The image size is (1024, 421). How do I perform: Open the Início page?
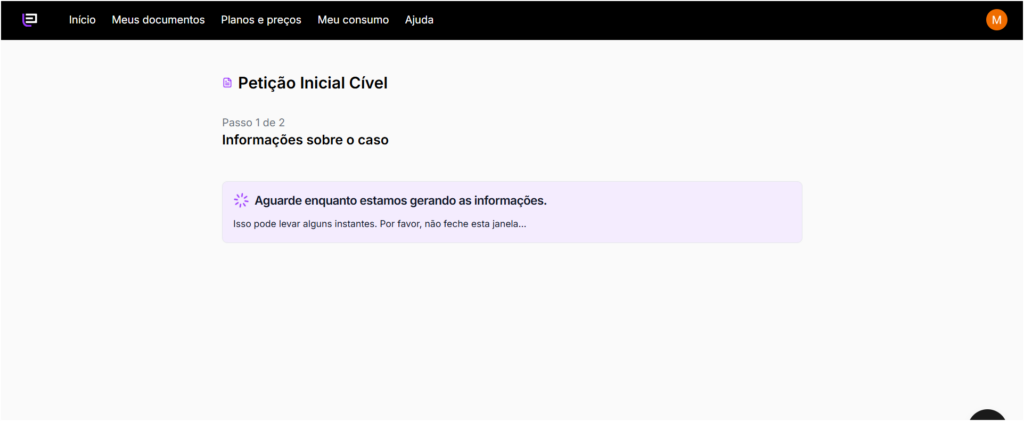click(x=82, y=20)
